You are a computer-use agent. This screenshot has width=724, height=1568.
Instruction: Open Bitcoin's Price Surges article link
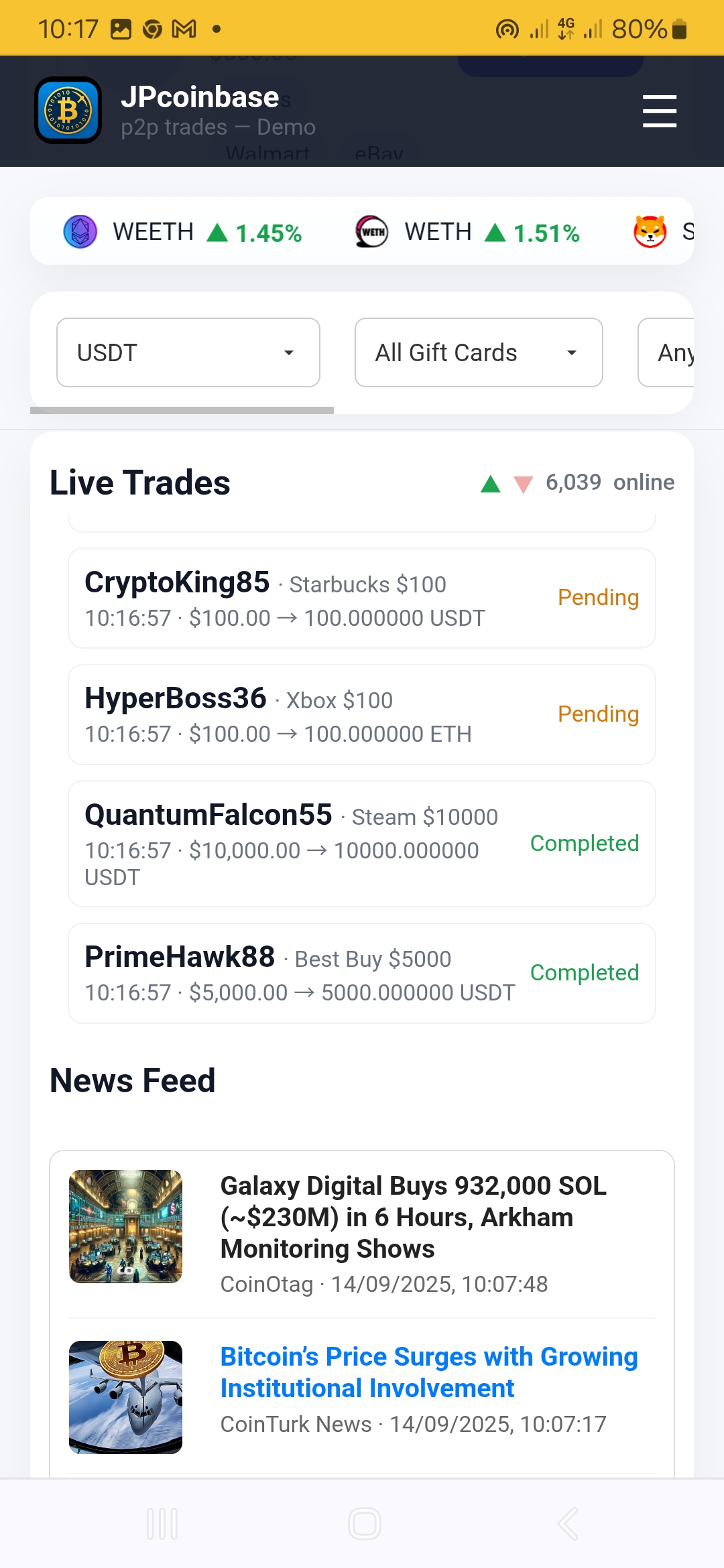pos(428,1372)
